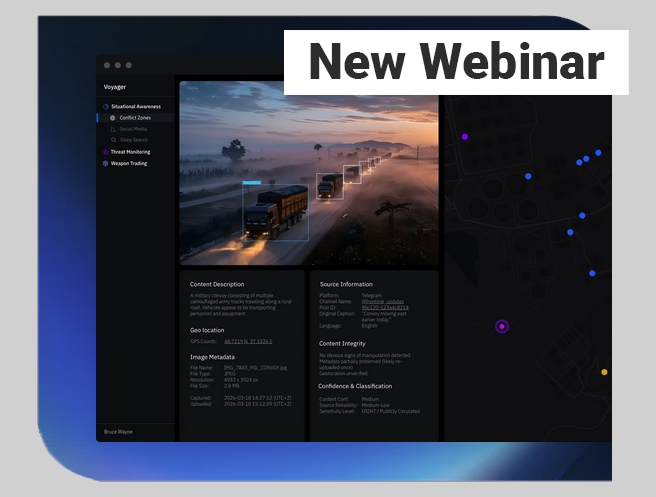
Task: Open Deep Search in the sidebar
Action: [134, 140]
